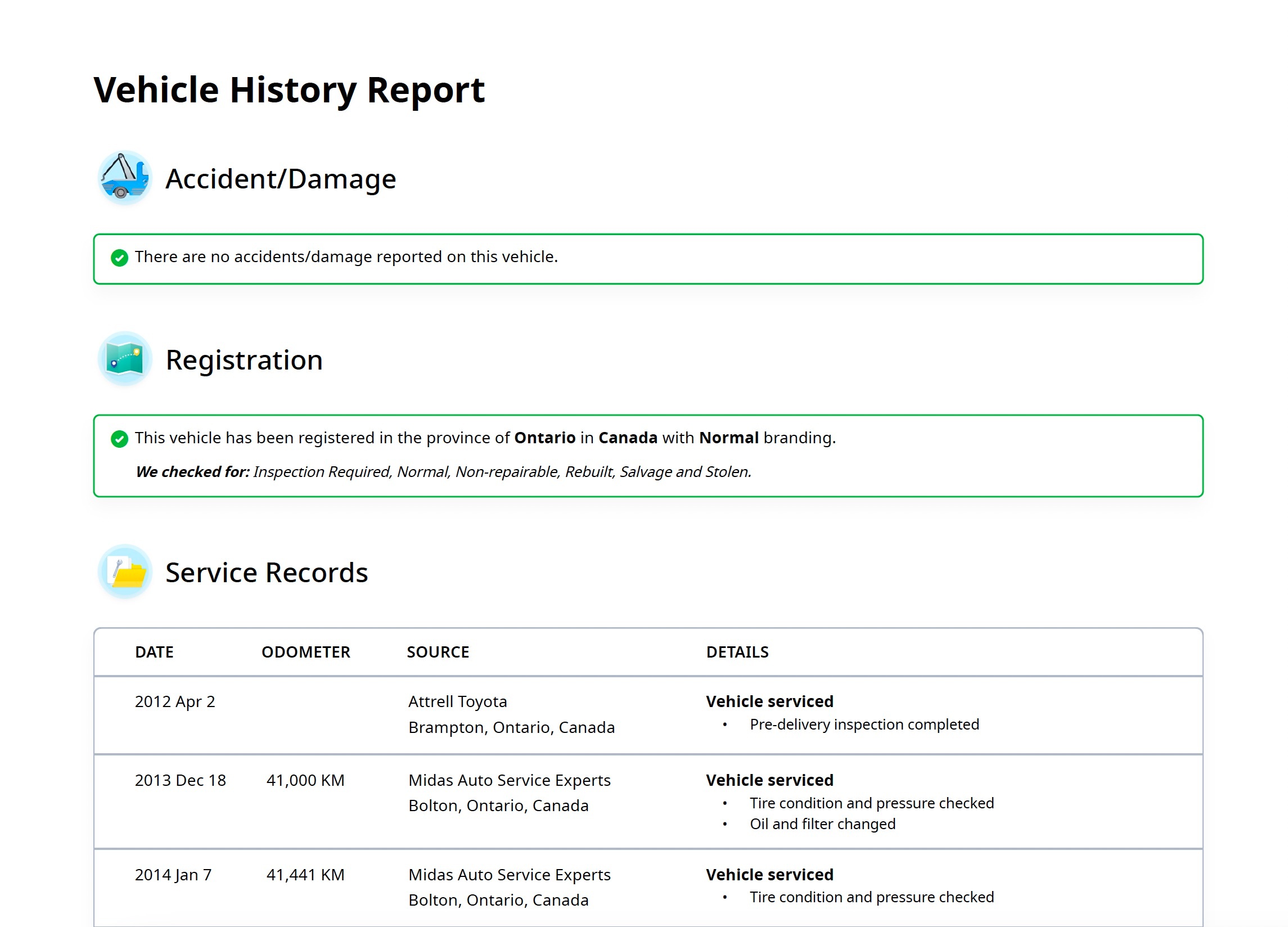Click Vehicle serviced heading in 2012 row
The width and height of the screenshot is (1288, 927).
[x=769, y=701]
